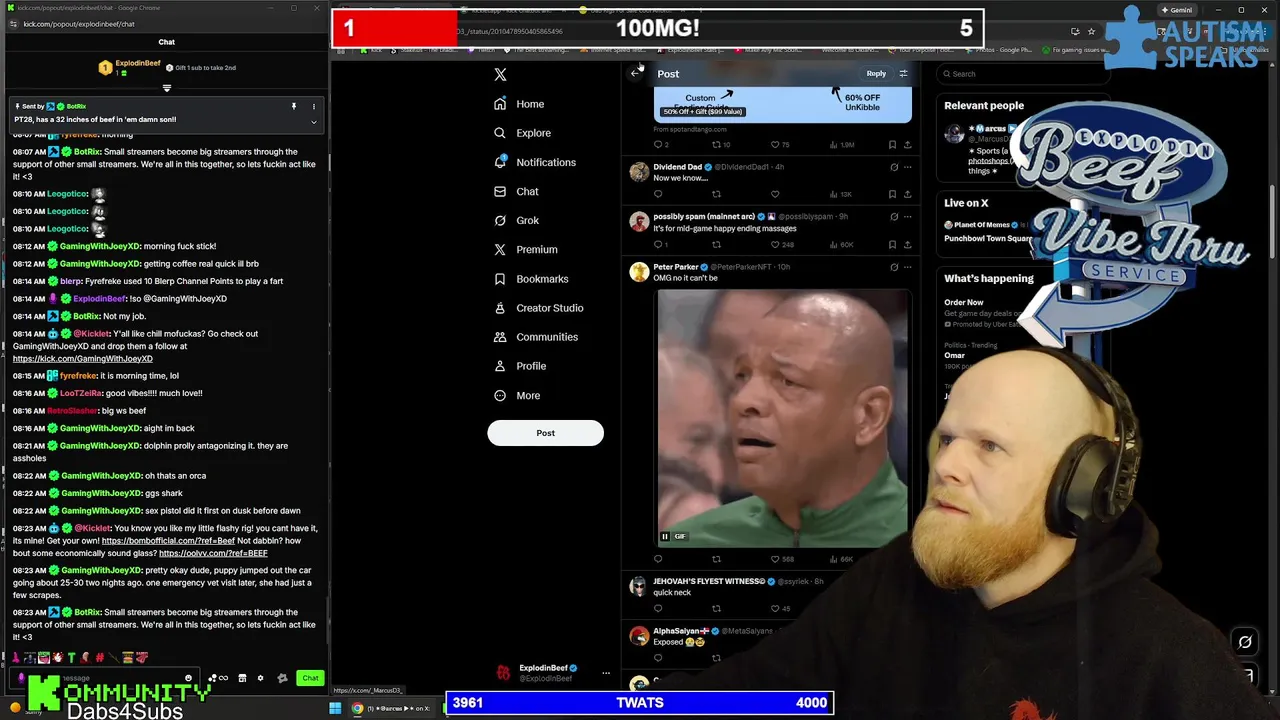The height and width of the screenshot is (720, 1280).
Task: Share the possibly spam reply
Action: (x=907, y=244)
